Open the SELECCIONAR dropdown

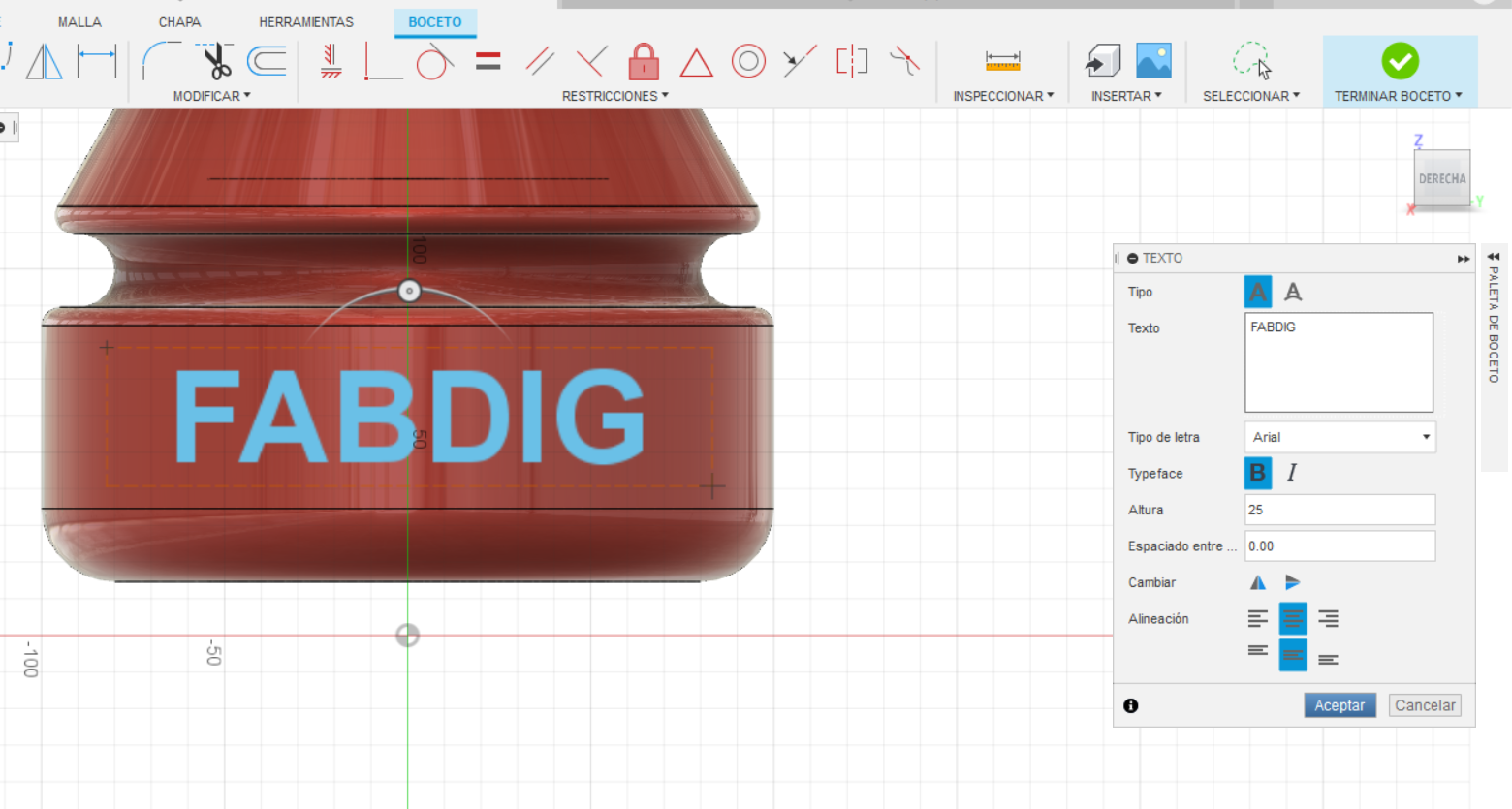[1251, 96]
